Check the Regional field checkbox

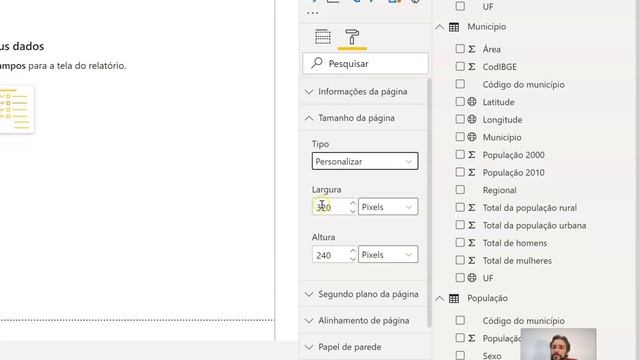click(460, 190)
